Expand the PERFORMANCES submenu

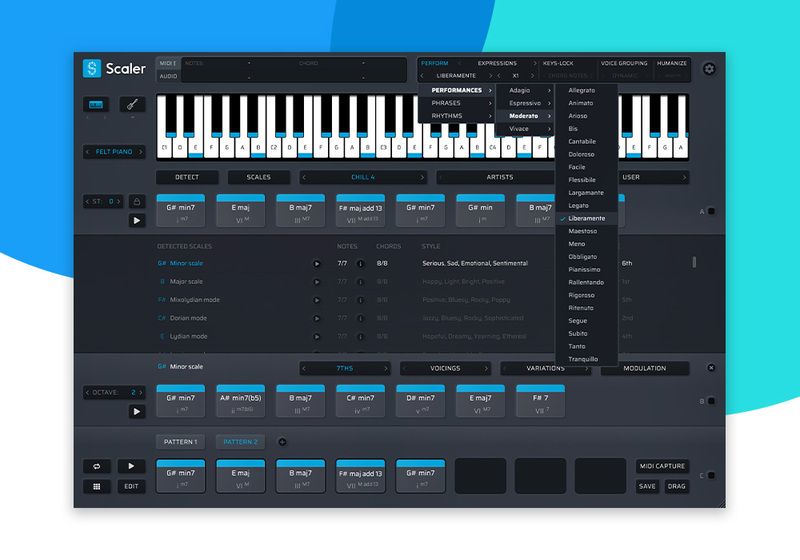click(457, 90)
